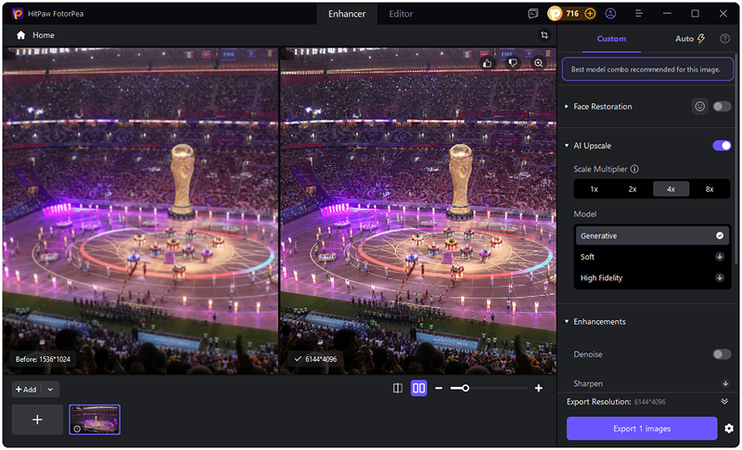The height and width of the screenshot is (450, 742).
Task: Select the Generative model checkmark
Action: click(719, 236)
